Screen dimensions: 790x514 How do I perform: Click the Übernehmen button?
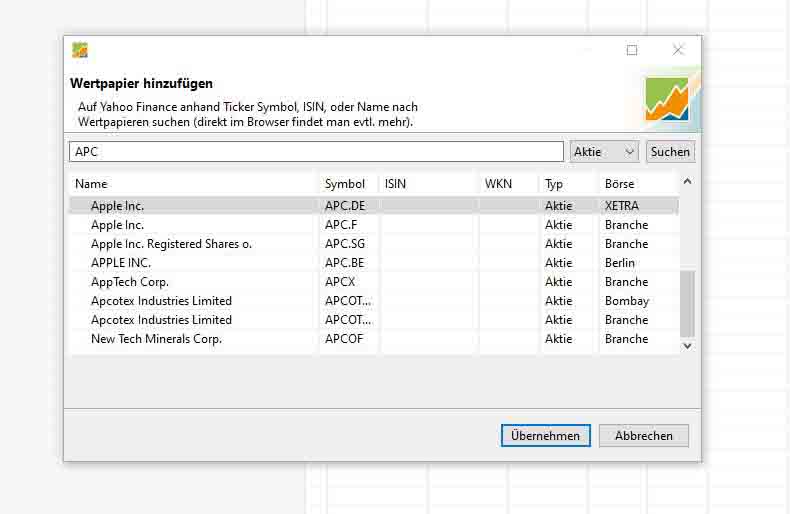546,435
